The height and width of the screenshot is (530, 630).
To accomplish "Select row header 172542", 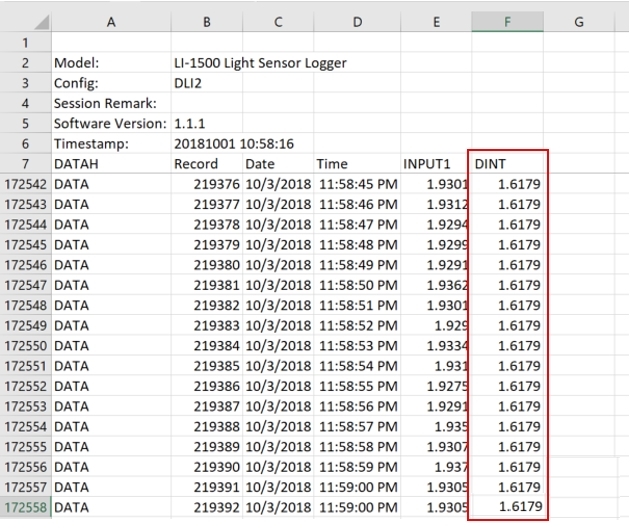I will click(x=25, y=184).
